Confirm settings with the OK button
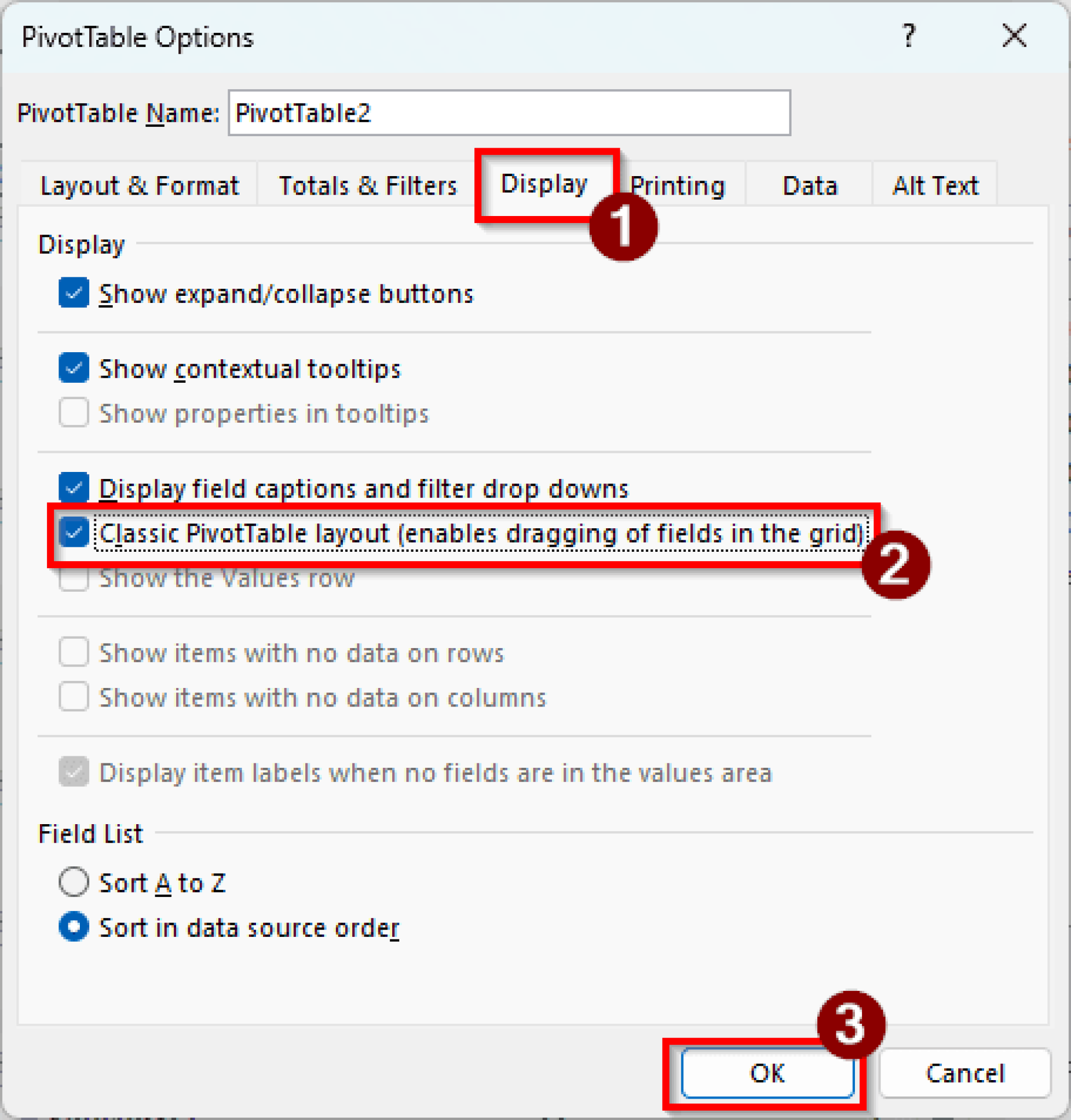 (x=768, y=1073)
